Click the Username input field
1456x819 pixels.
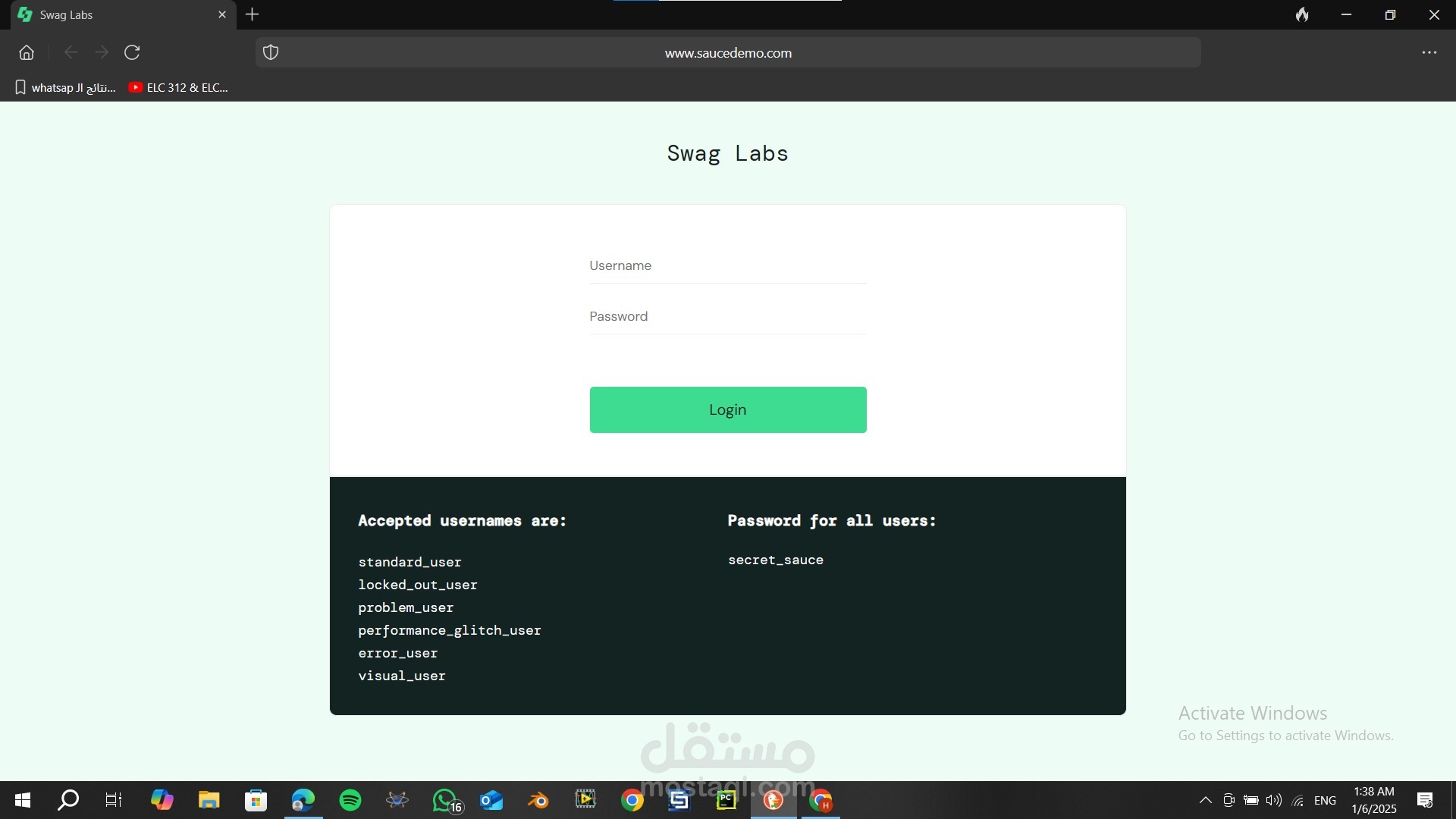point(727,265)
